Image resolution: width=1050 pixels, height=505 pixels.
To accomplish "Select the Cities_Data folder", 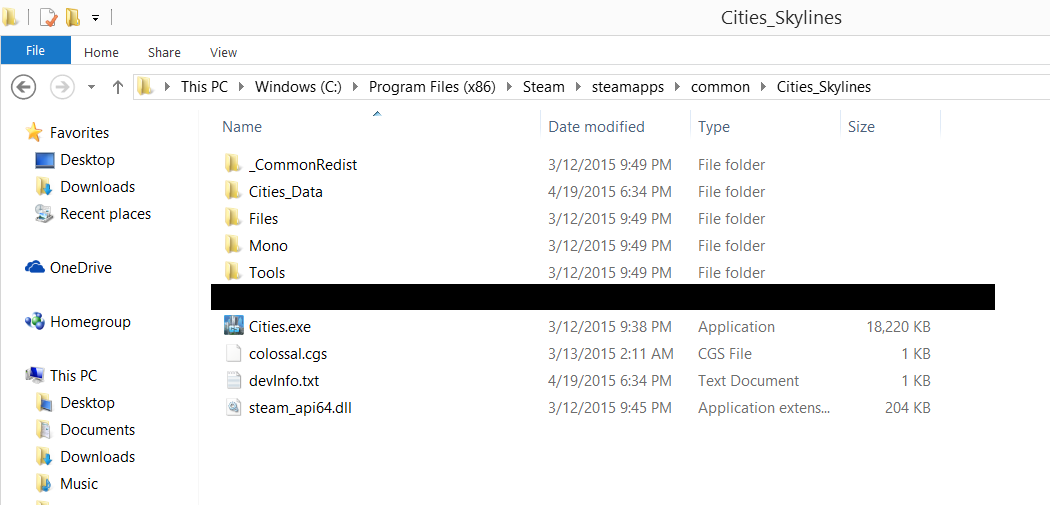I will point(285,192).
